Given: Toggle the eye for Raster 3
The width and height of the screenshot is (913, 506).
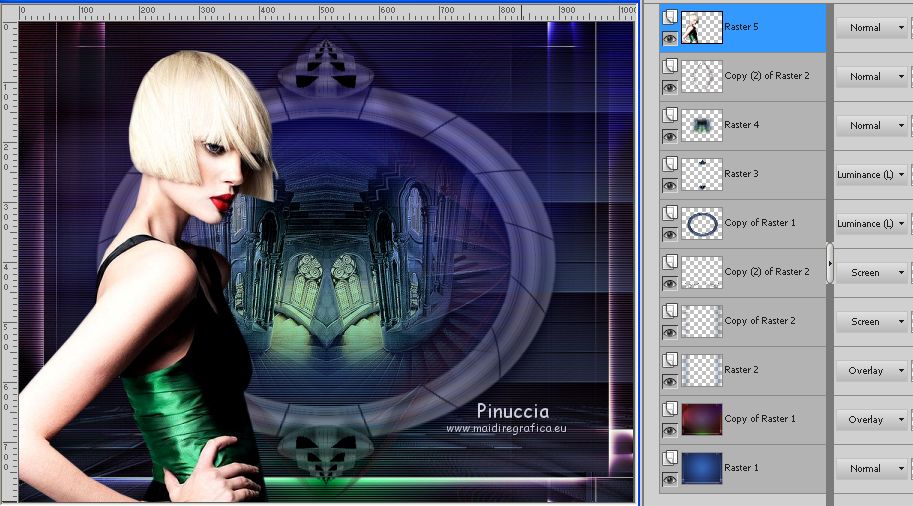Looking at the screenshot, I should coord(670,185).
